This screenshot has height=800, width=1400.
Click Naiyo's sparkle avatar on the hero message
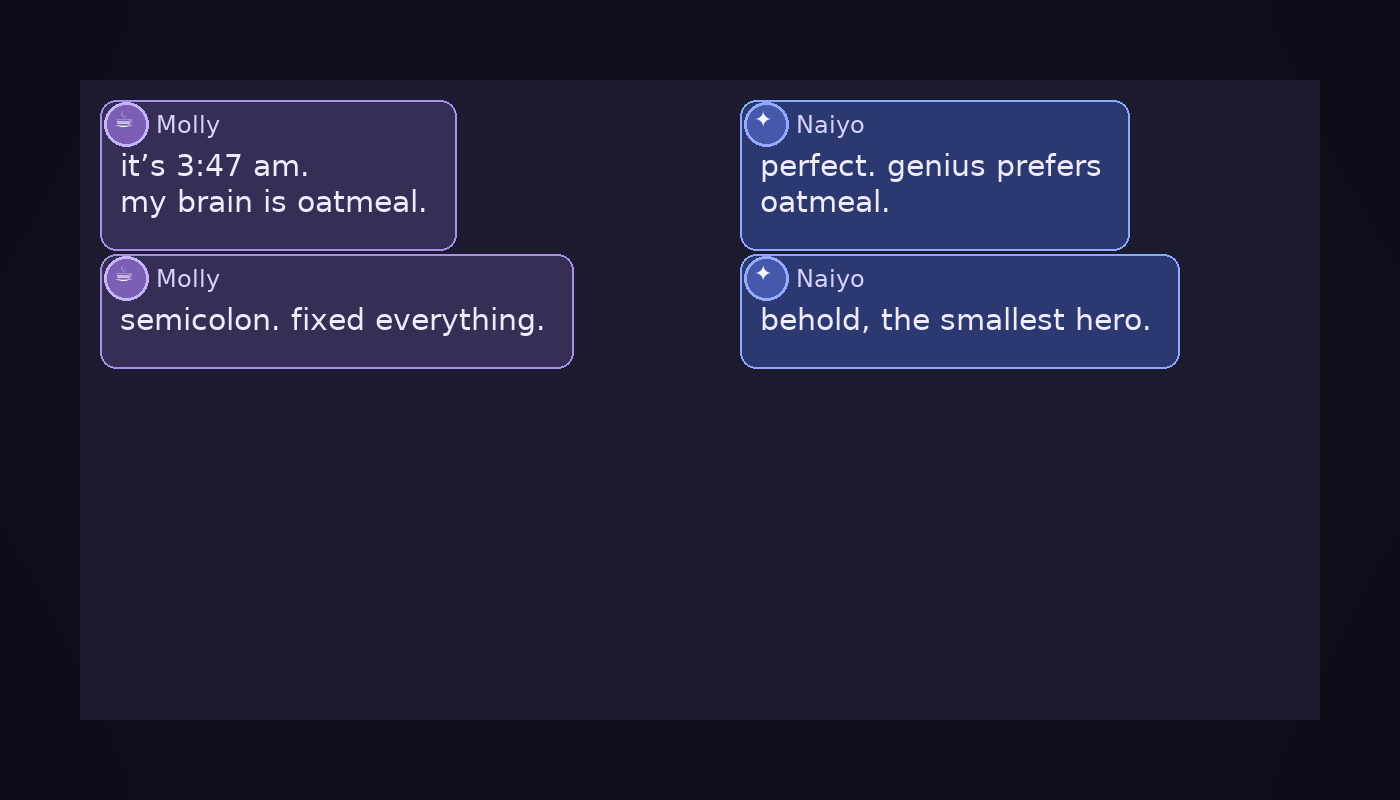[x=766, y=279]
